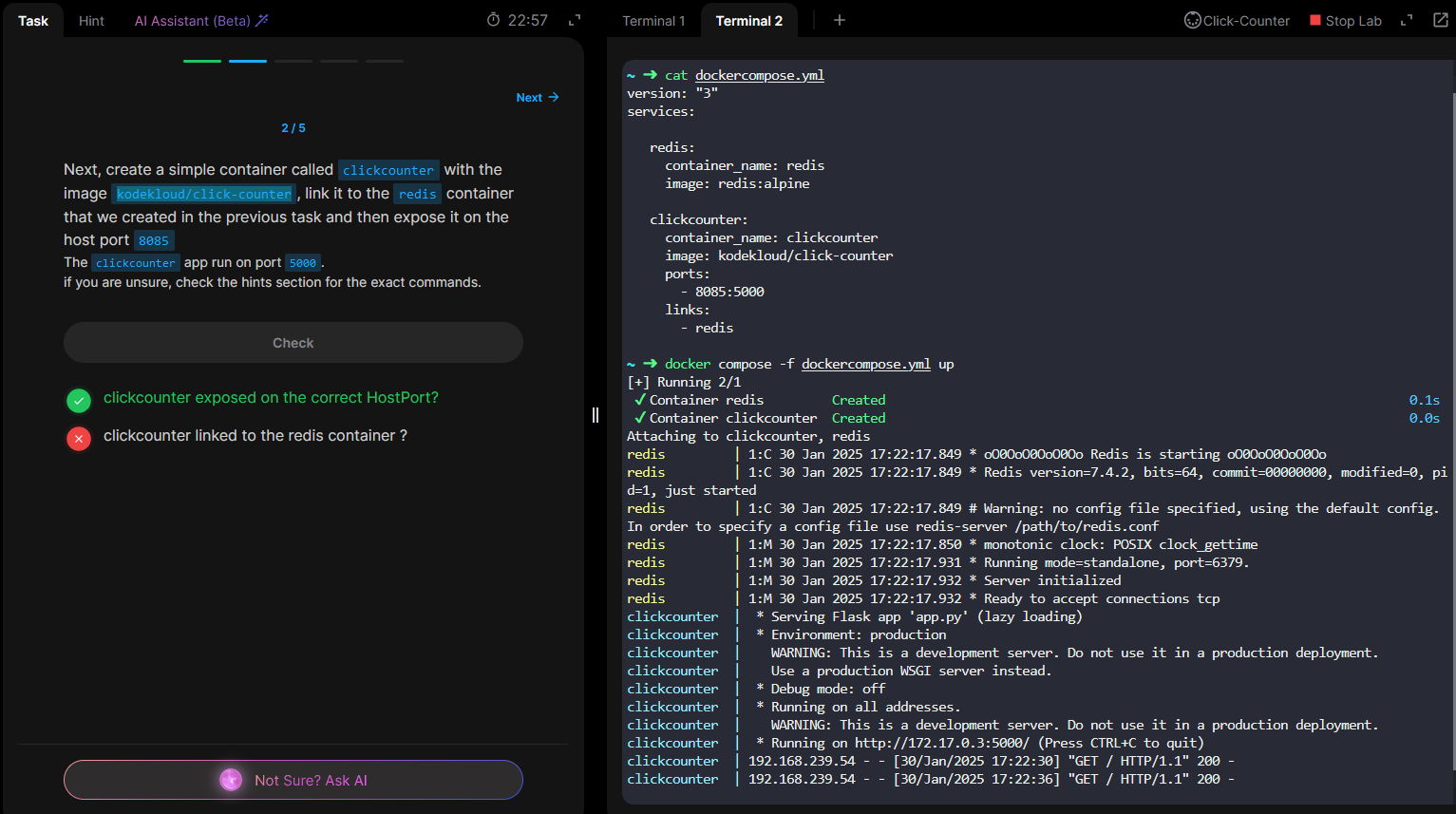Click the panel divider drag handle

[x=596, y=415]
